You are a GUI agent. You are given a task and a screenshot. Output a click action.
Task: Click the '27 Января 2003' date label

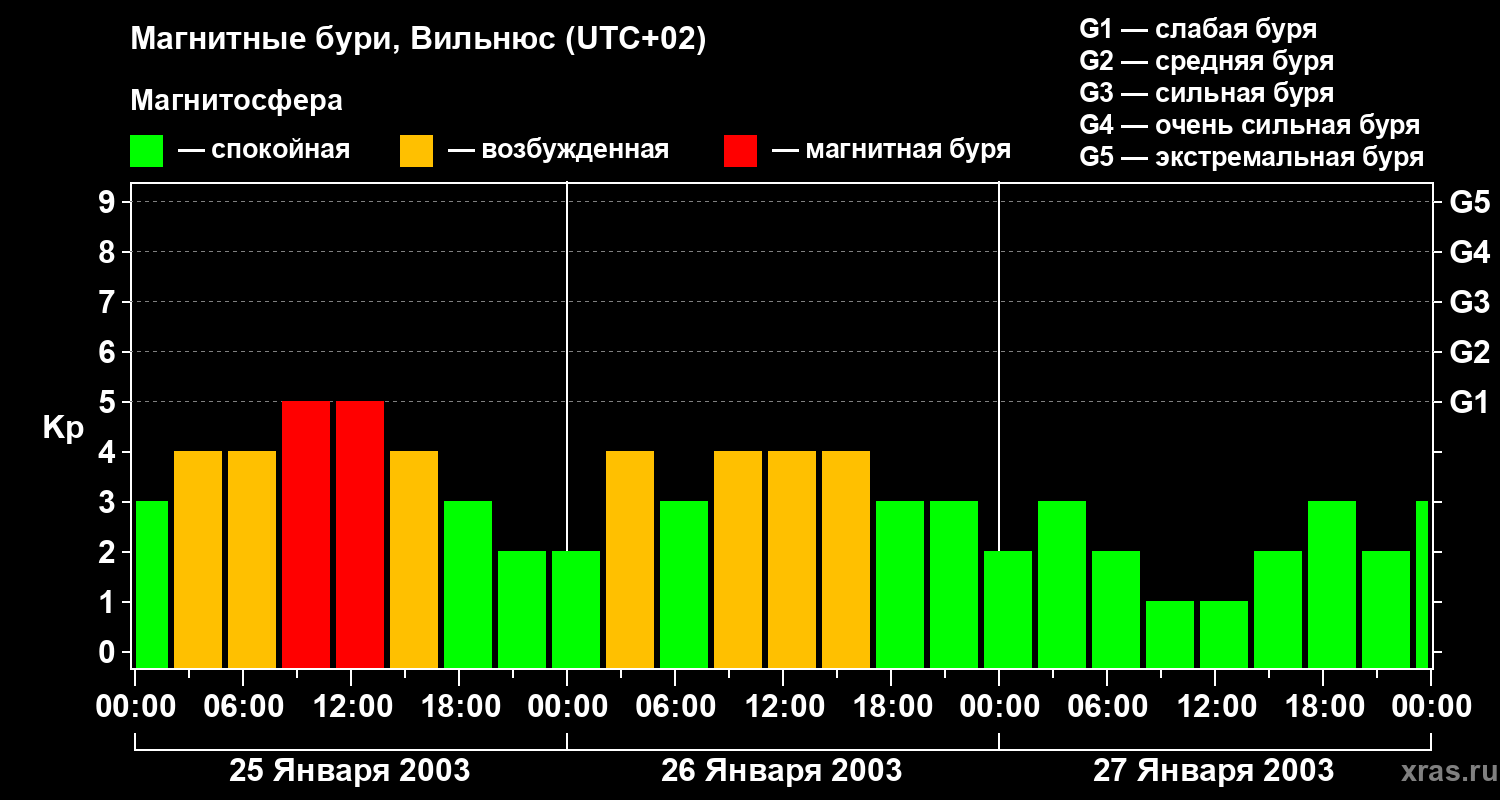(x=1213, y=771)
